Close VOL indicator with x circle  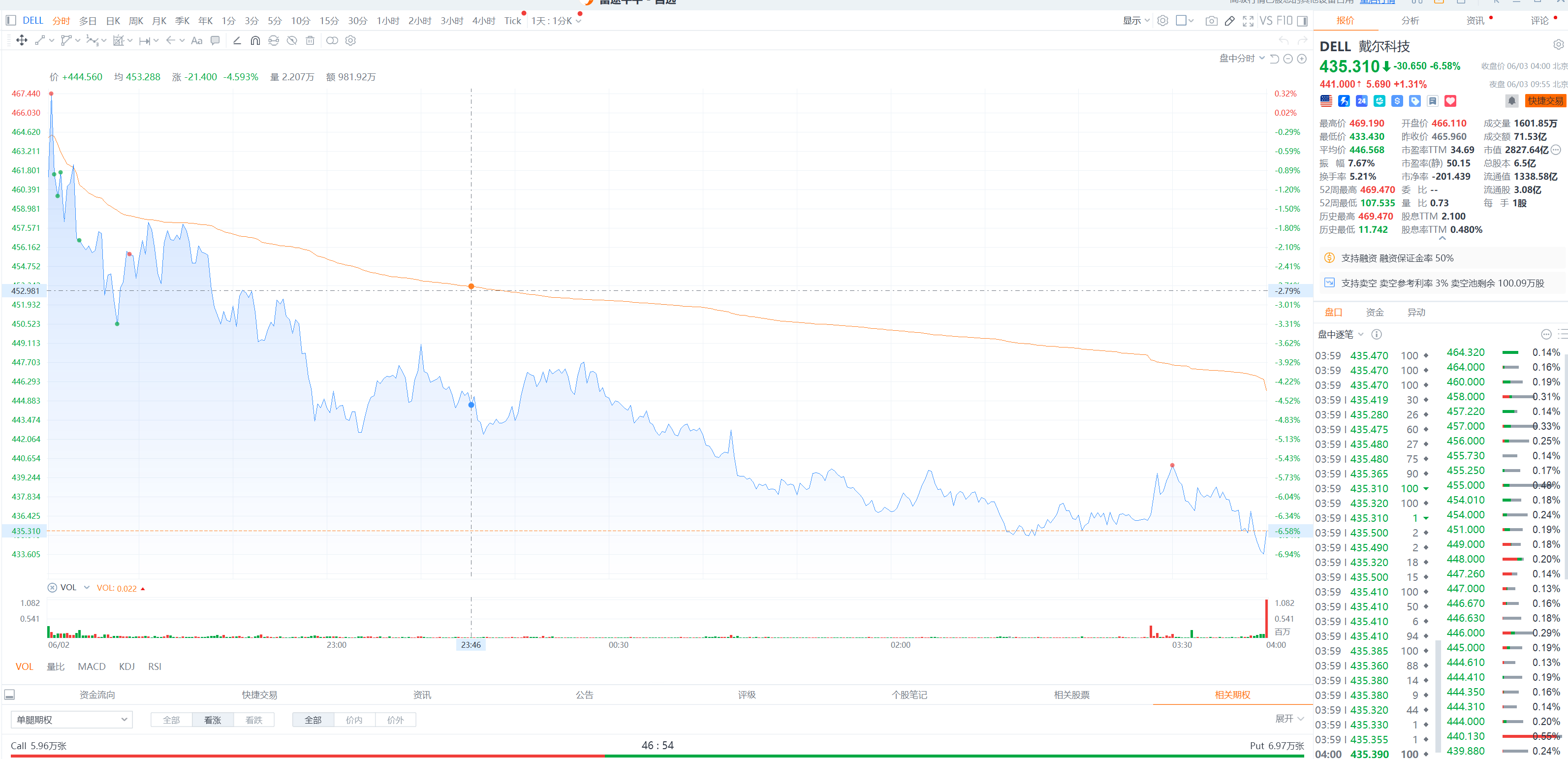tap(52, 587)
